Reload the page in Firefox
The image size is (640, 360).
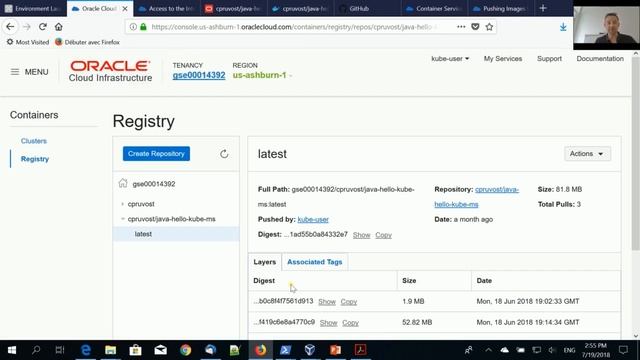coord(42,27)
